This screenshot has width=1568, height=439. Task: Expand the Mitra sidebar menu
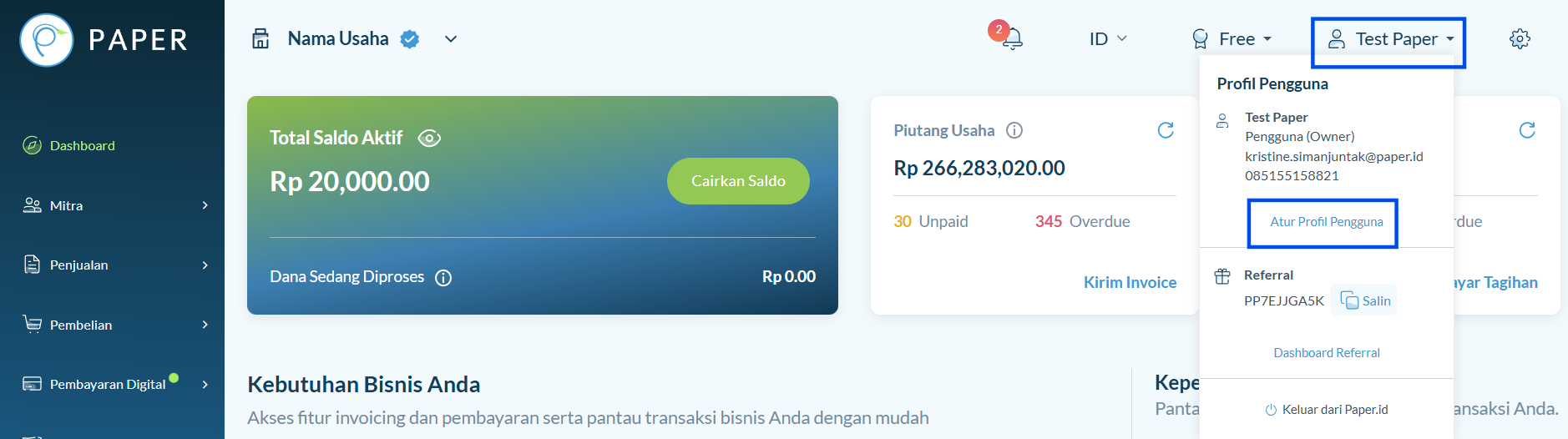115,205
